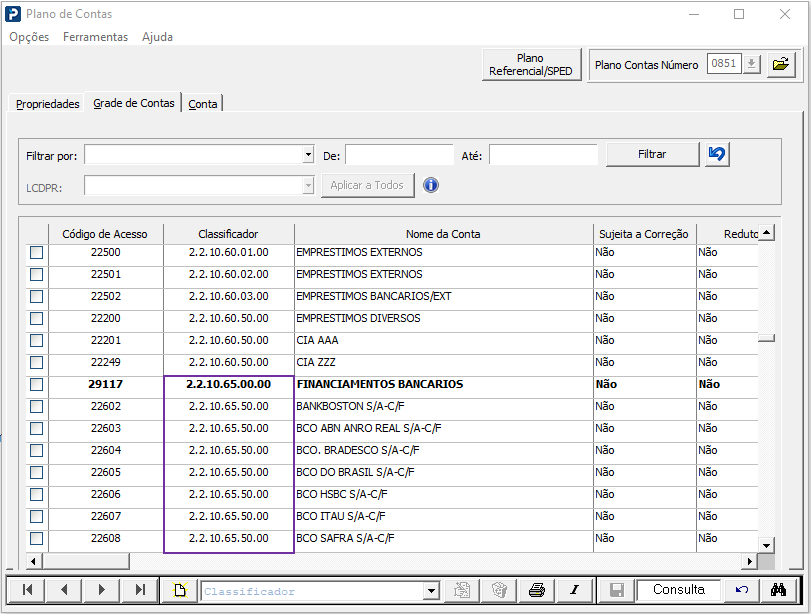Mark the BCO SAFRA row checkbox
The height and width of the screenshot is (614, 811).
(x=36, y=538)
